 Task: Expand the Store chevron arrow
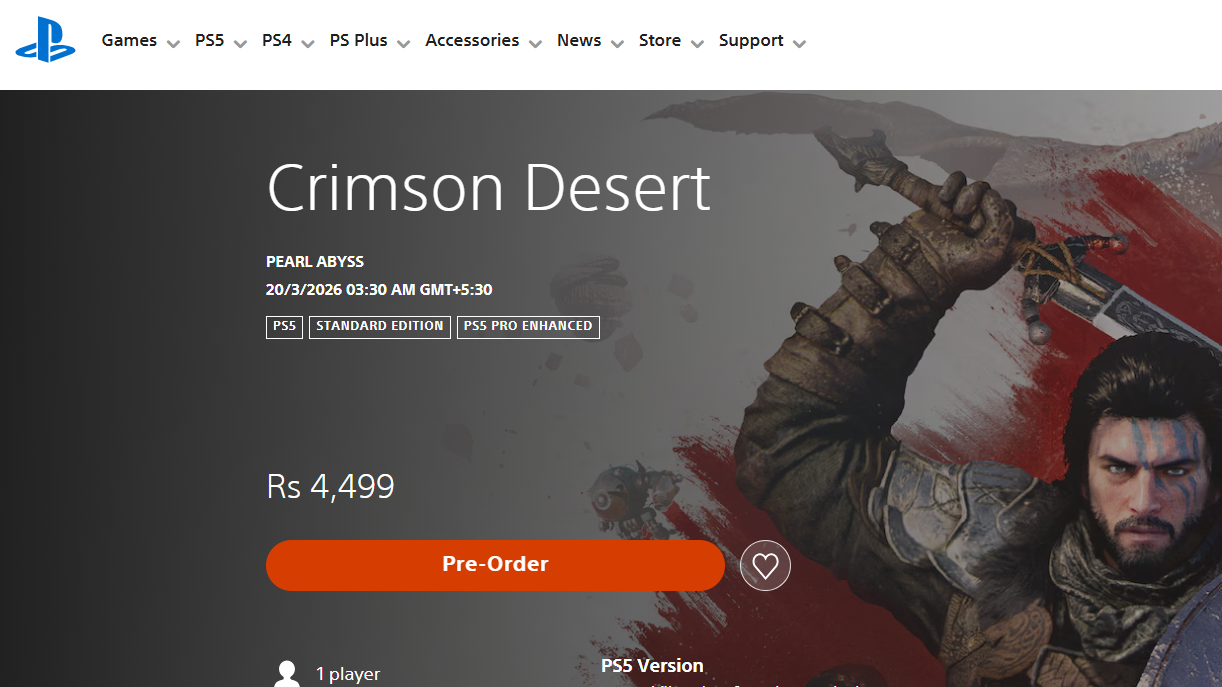pos(698,43)
